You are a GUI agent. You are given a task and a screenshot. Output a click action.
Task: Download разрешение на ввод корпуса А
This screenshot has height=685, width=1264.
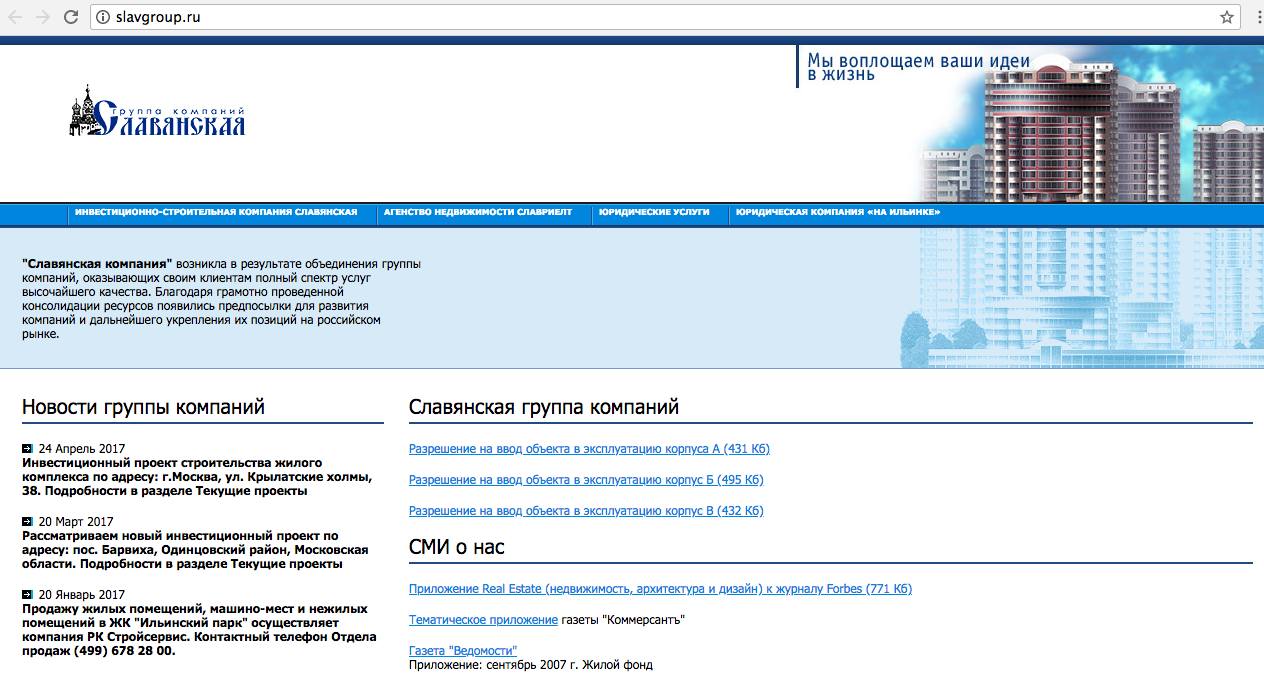(589, 448)
